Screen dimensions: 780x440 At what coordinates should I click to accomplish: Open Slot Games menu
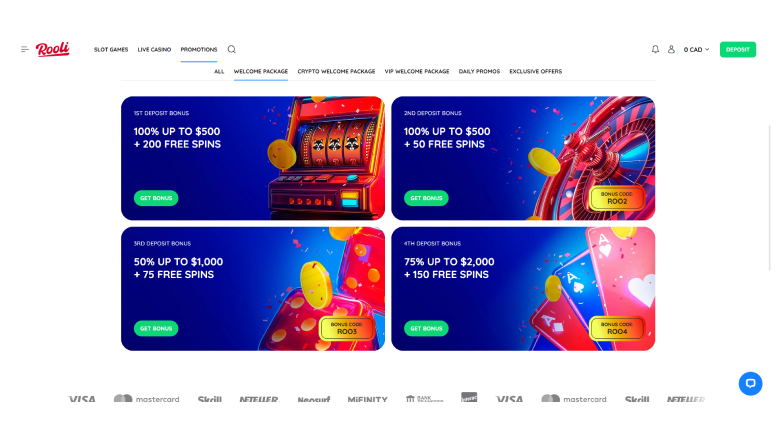pos(111,49)
